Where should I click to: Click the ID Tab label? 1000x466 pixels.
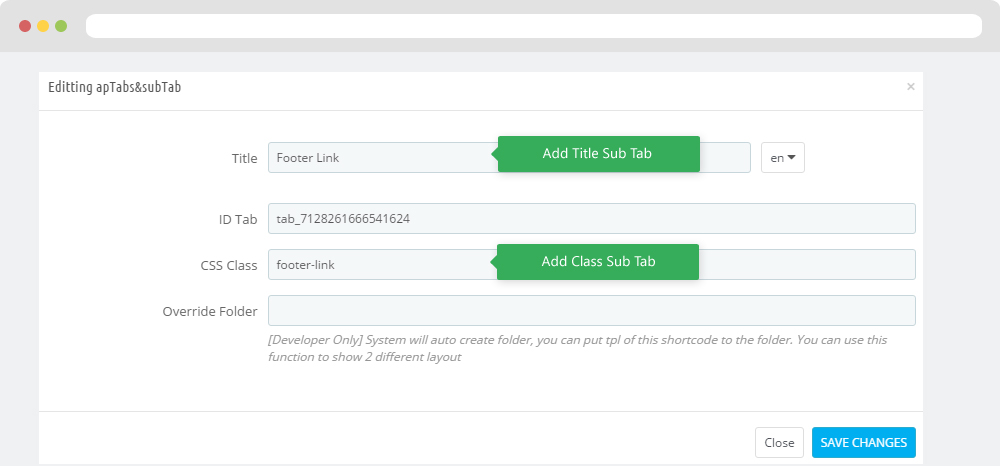[x=238, y=219]
